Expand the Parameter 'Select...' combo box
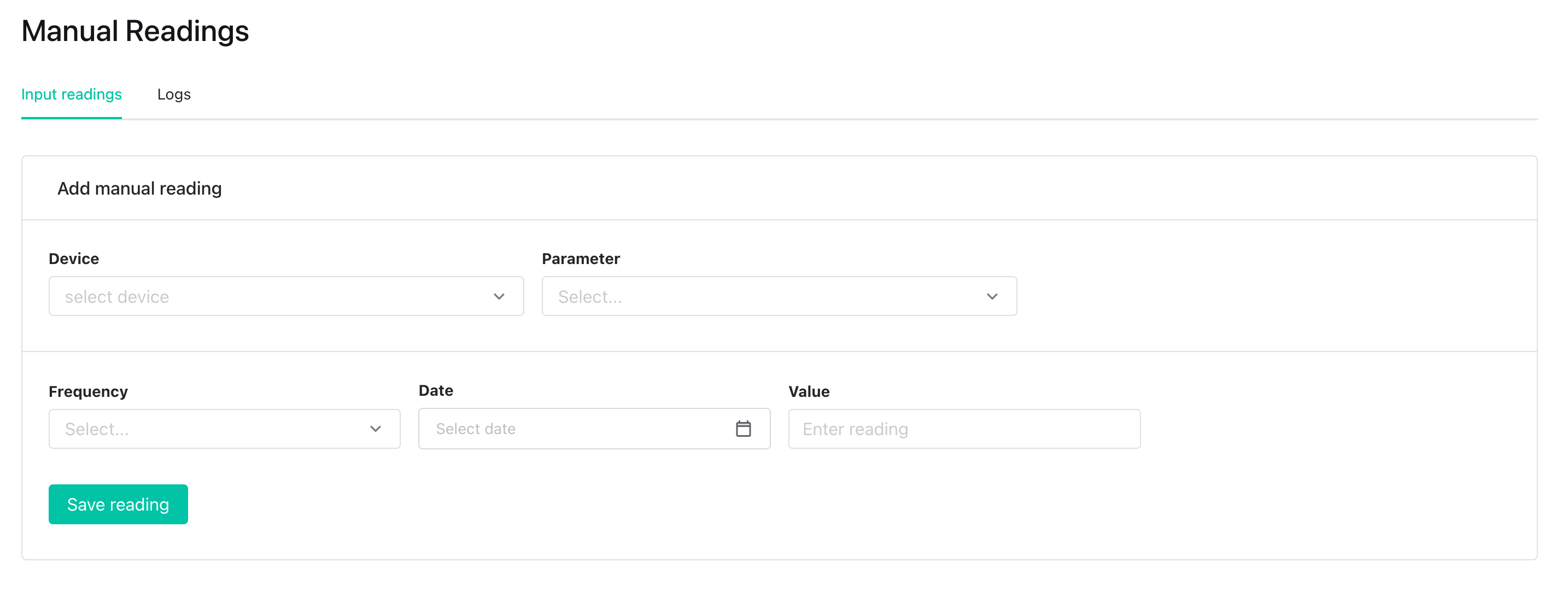 [x=779, y=296]
